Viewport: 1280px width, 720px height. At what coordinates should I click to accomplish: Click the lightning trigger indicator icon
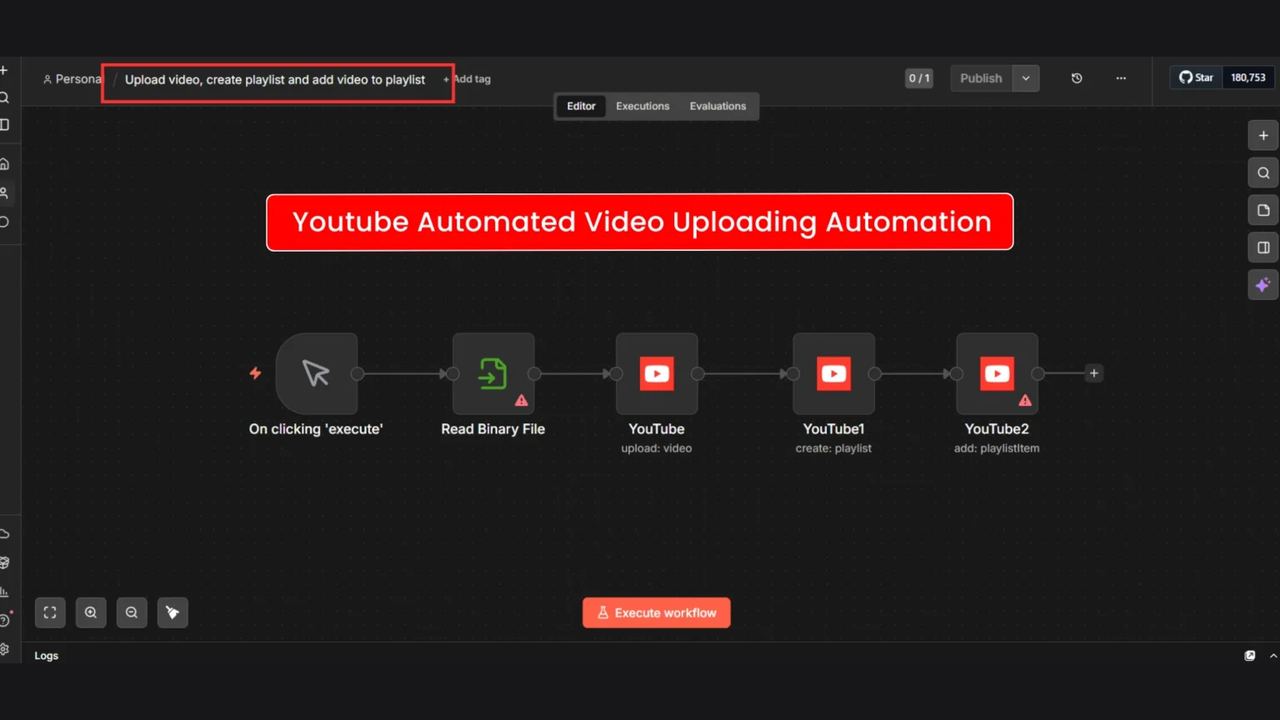(255, 373)
